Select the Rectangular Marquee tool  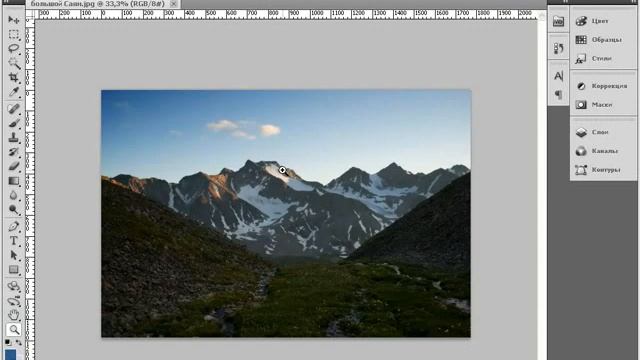[14, 34]
